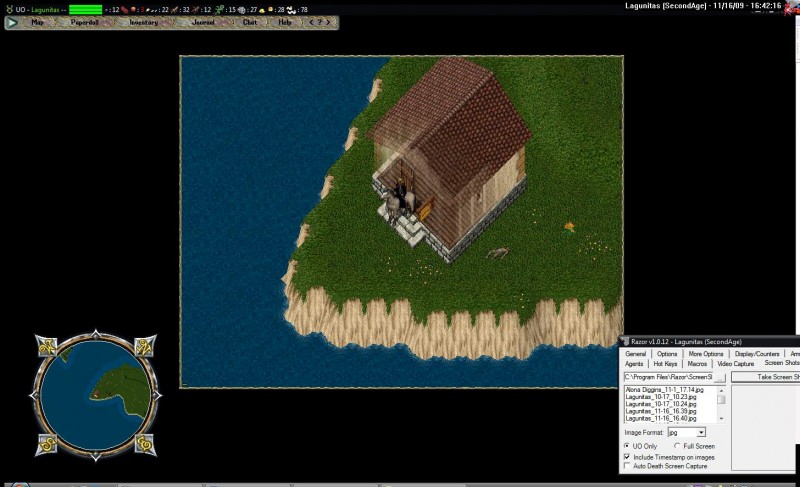
Task: Click the browse button beside screenshot path
Action: [720, 377]
